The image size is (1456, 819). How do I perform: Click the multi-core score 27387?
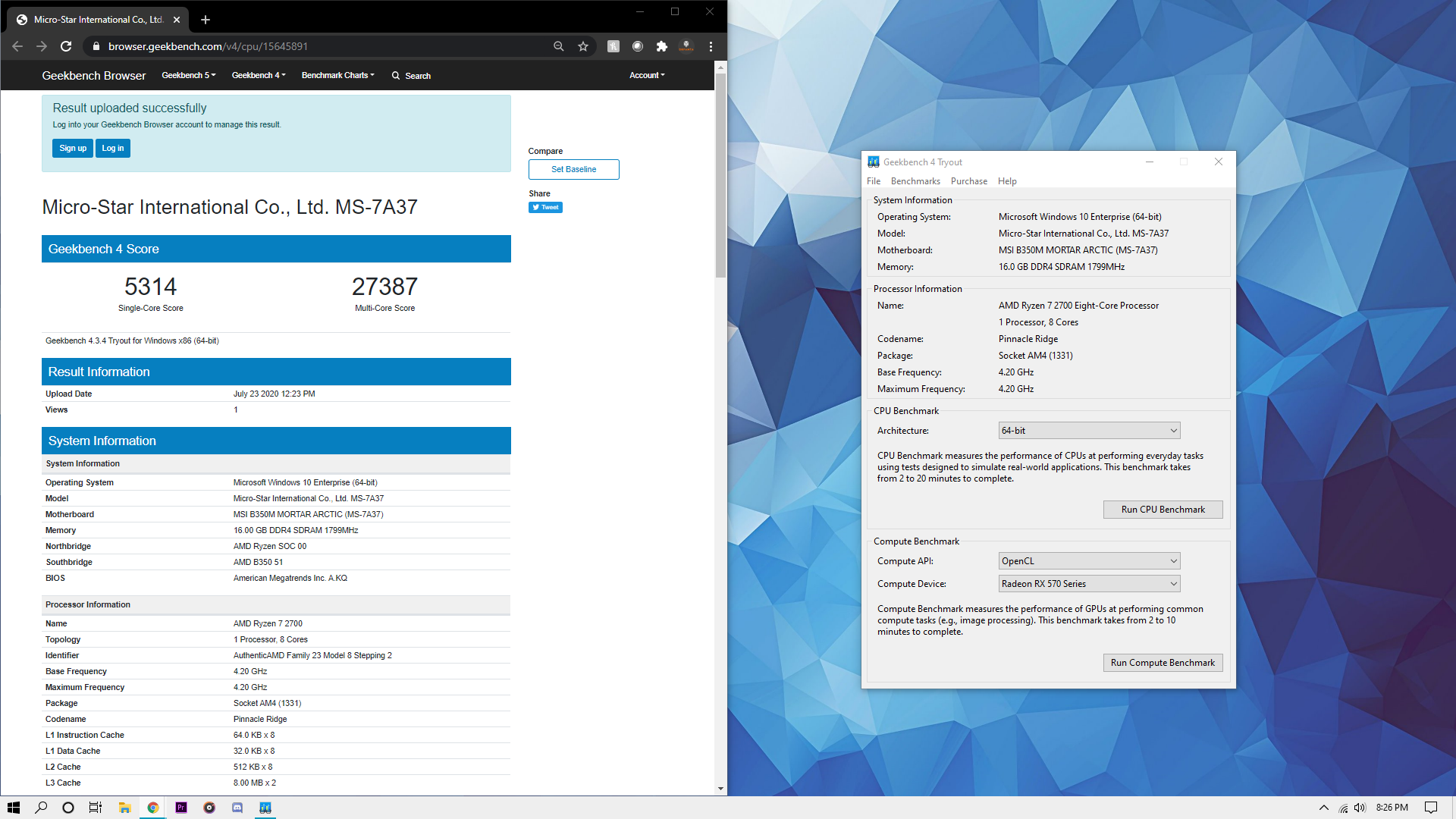point(384,287)
